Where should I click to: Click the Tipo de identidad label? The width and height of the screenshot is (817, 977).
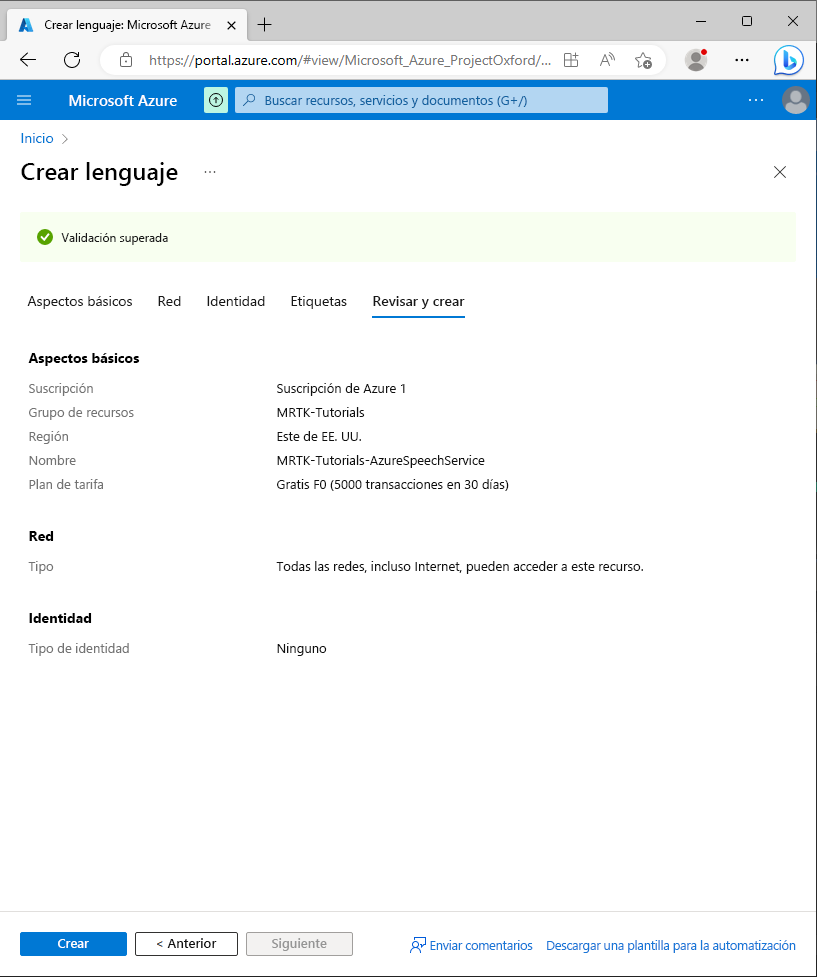pyautogui.click(x=79, y=649)
